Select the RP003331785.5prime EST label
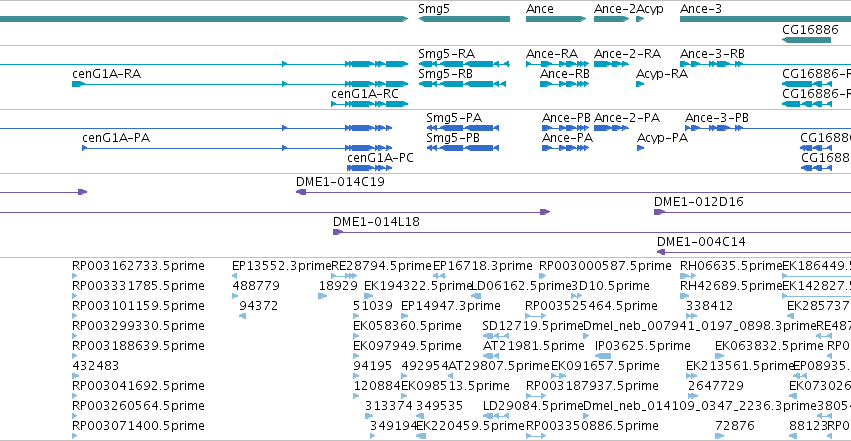 click(138, 286)
